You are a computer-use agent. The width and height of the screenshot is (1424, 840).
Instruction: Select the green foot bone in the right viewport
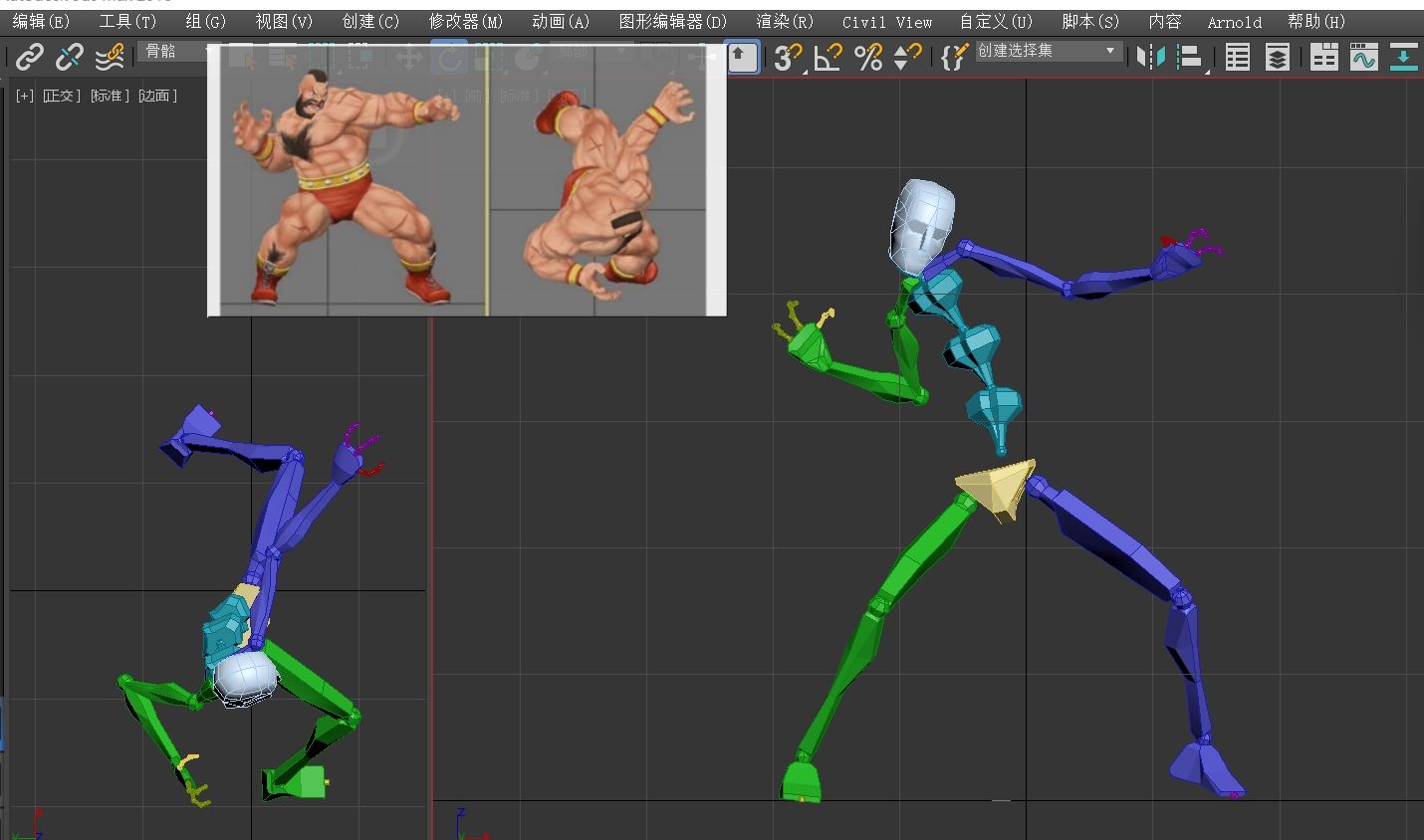[803, 780]
